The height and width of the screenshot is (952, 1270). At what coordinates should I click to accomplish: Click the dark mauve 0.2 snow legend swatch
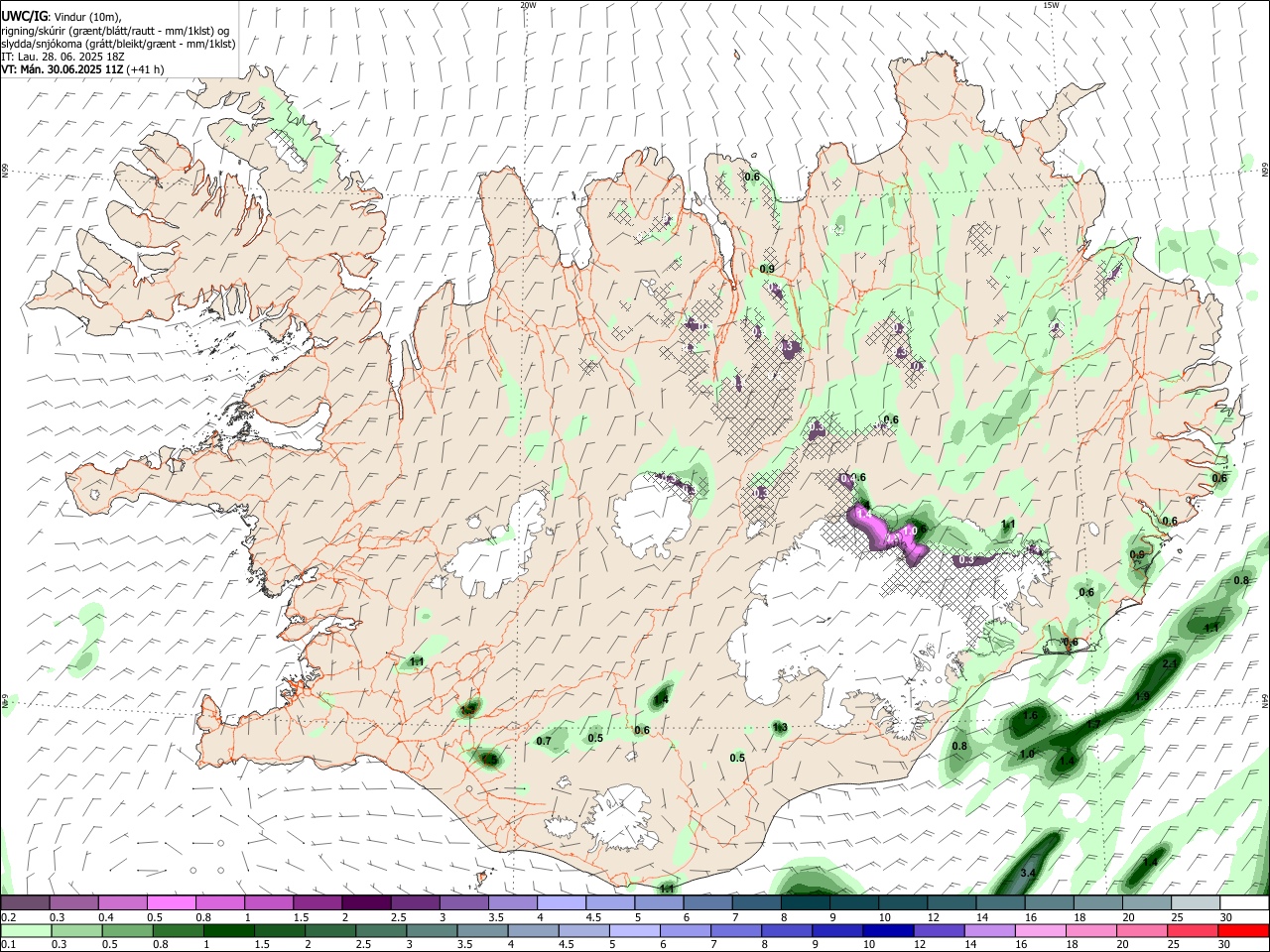coord(25,902)
